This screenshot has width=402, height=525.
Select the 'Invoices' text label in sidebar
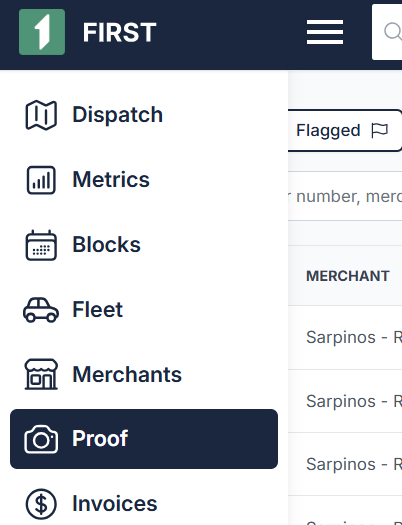point(115,504)
